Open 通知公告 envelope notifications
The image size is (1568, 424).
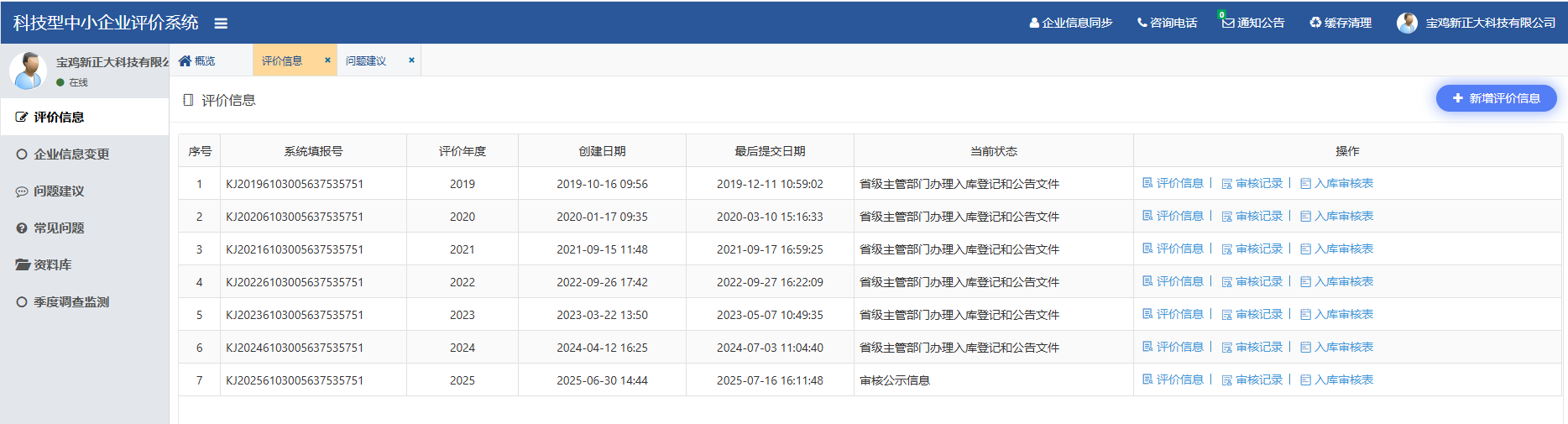[x=1228, y=23]
